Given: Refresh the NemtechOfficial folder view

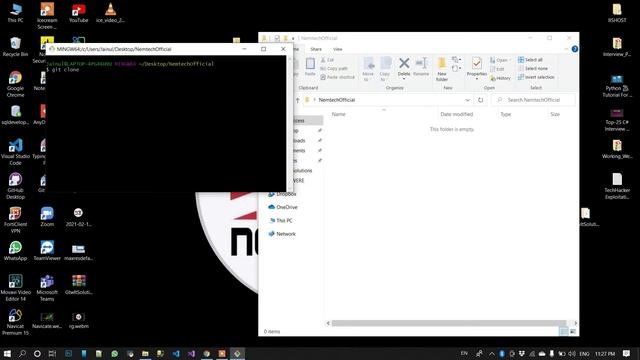Looking at the screenshot, I should coord(480,100).
